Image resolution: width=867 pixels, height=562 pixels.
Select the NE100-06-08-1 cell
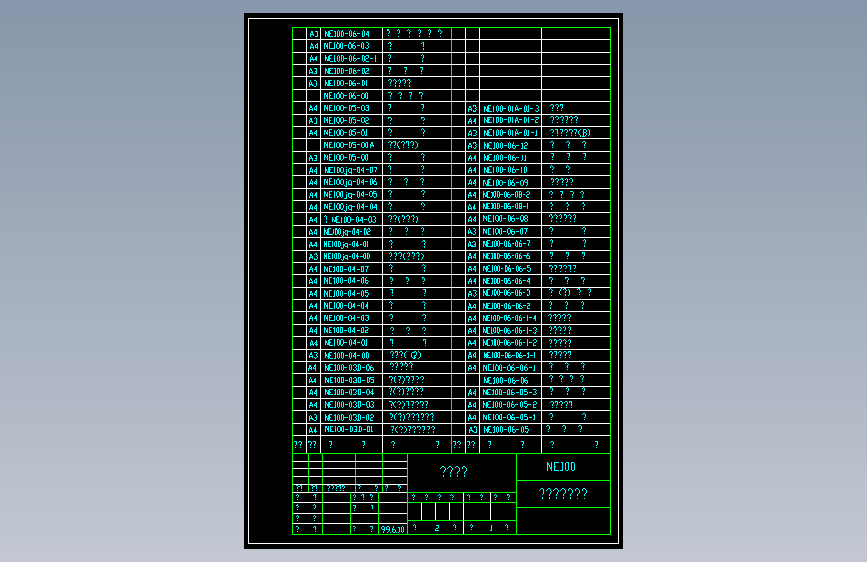pos(510,207)
